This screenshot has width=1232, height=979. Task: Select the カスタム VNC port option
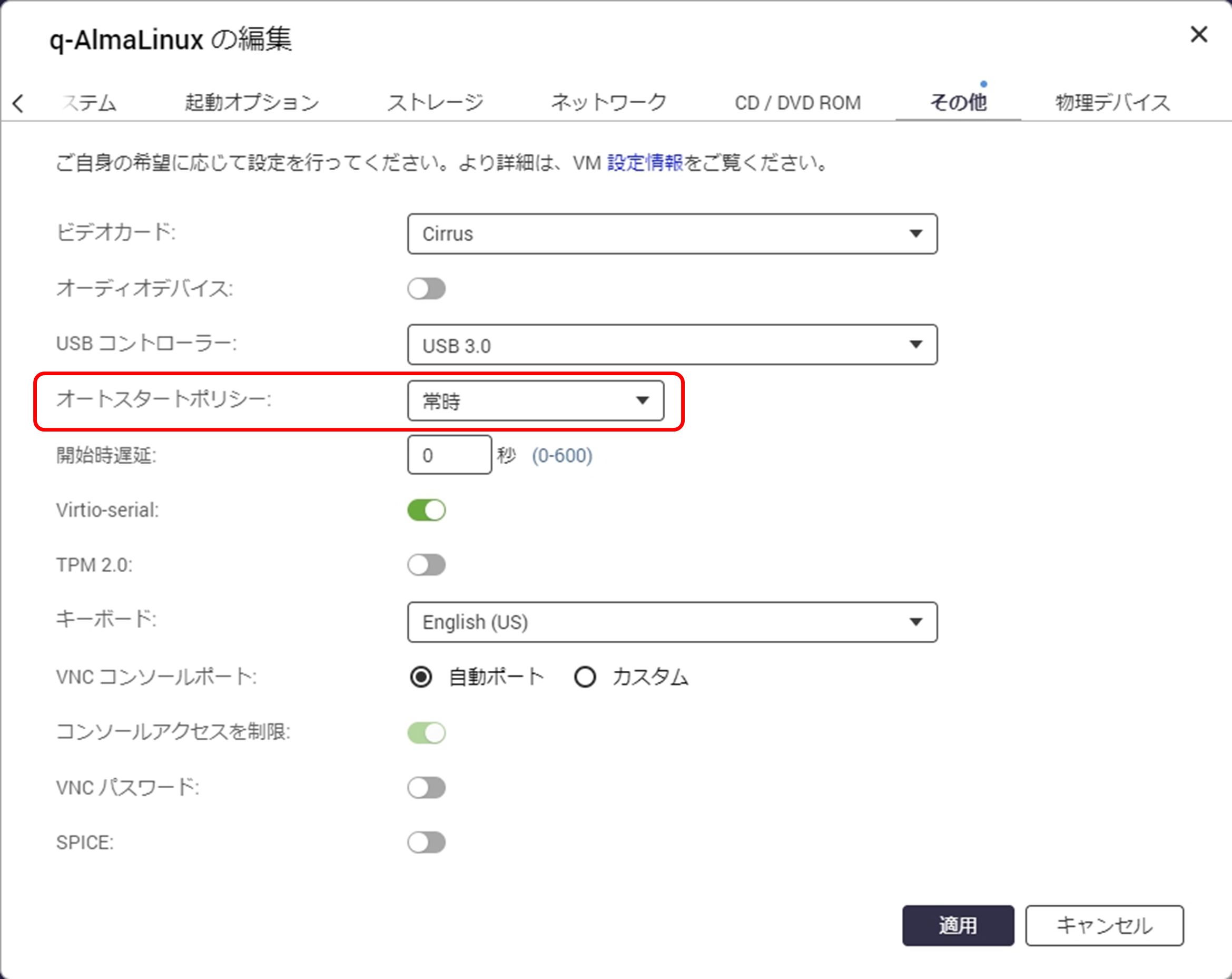pyautogui.click(x=585, y=677)
